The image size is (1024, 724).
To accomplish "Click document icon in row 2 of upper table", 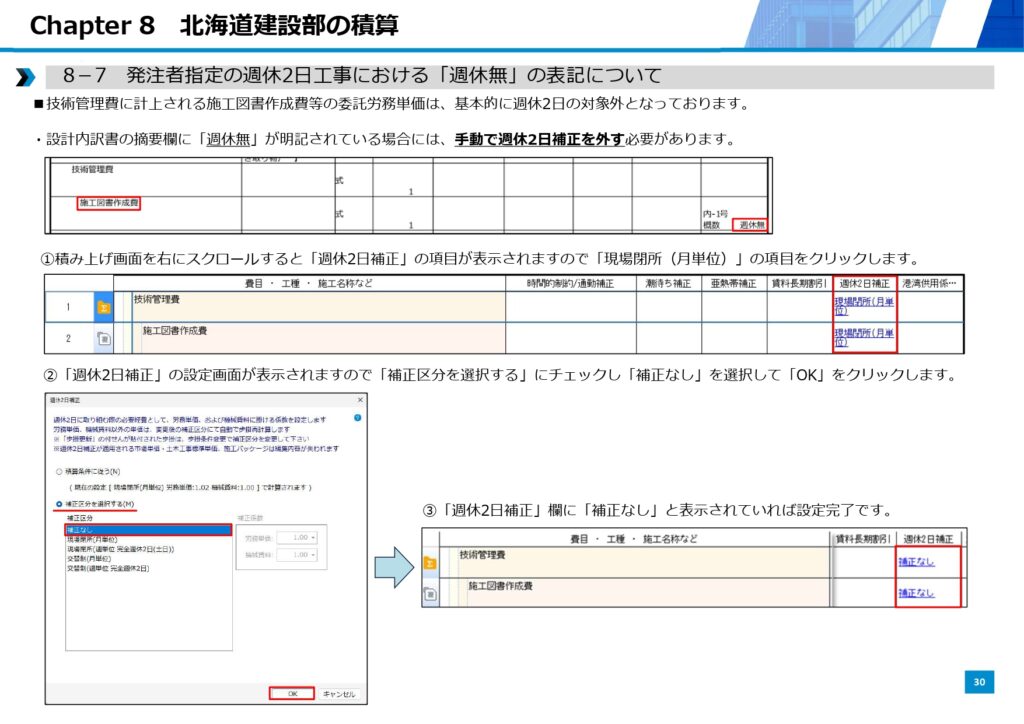I will coord(103,338).
